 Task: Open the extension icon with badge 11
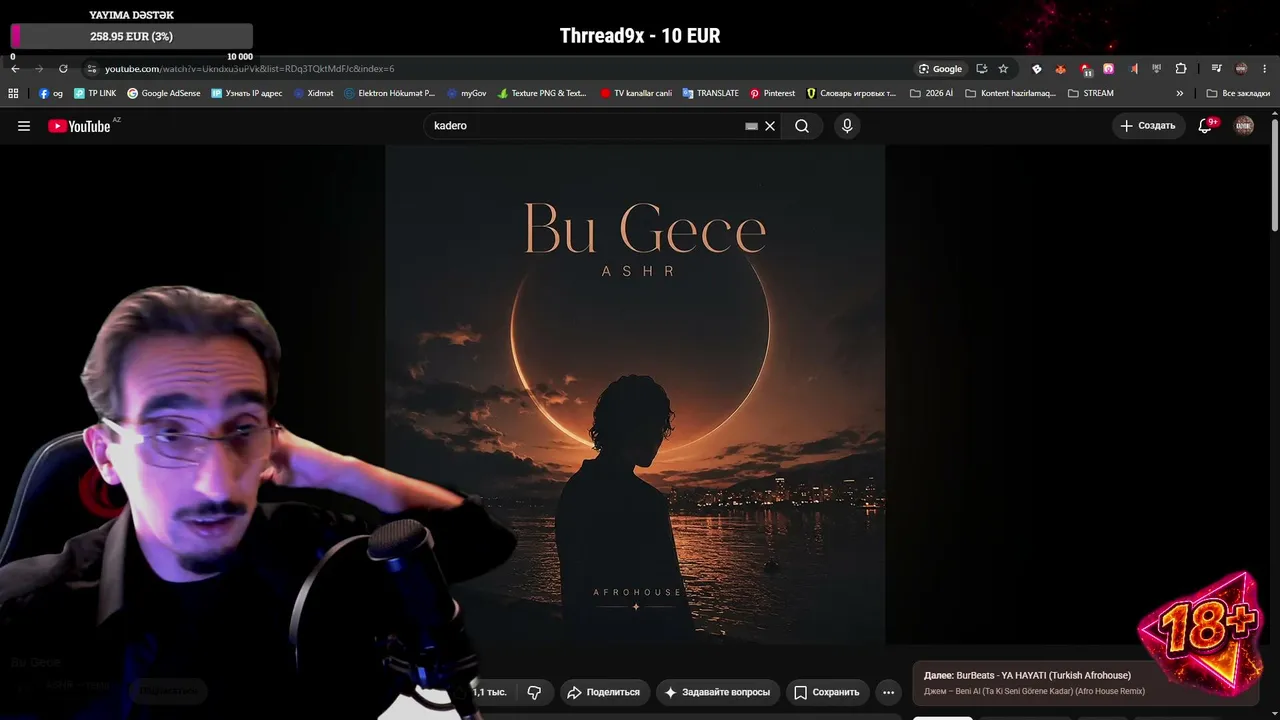pos(1085,69)
